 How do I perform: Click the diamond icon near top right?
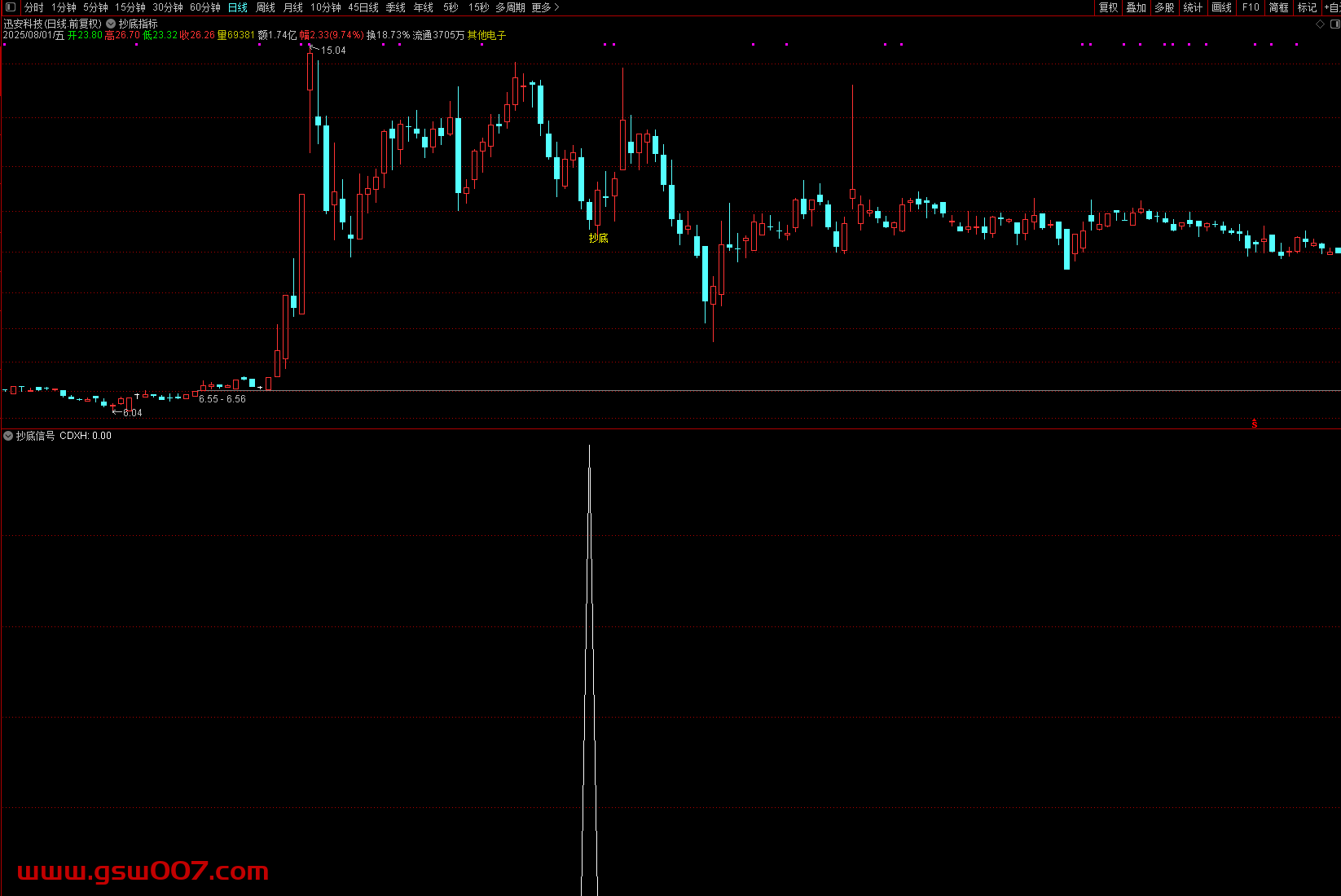click(x=1321, y=24)
